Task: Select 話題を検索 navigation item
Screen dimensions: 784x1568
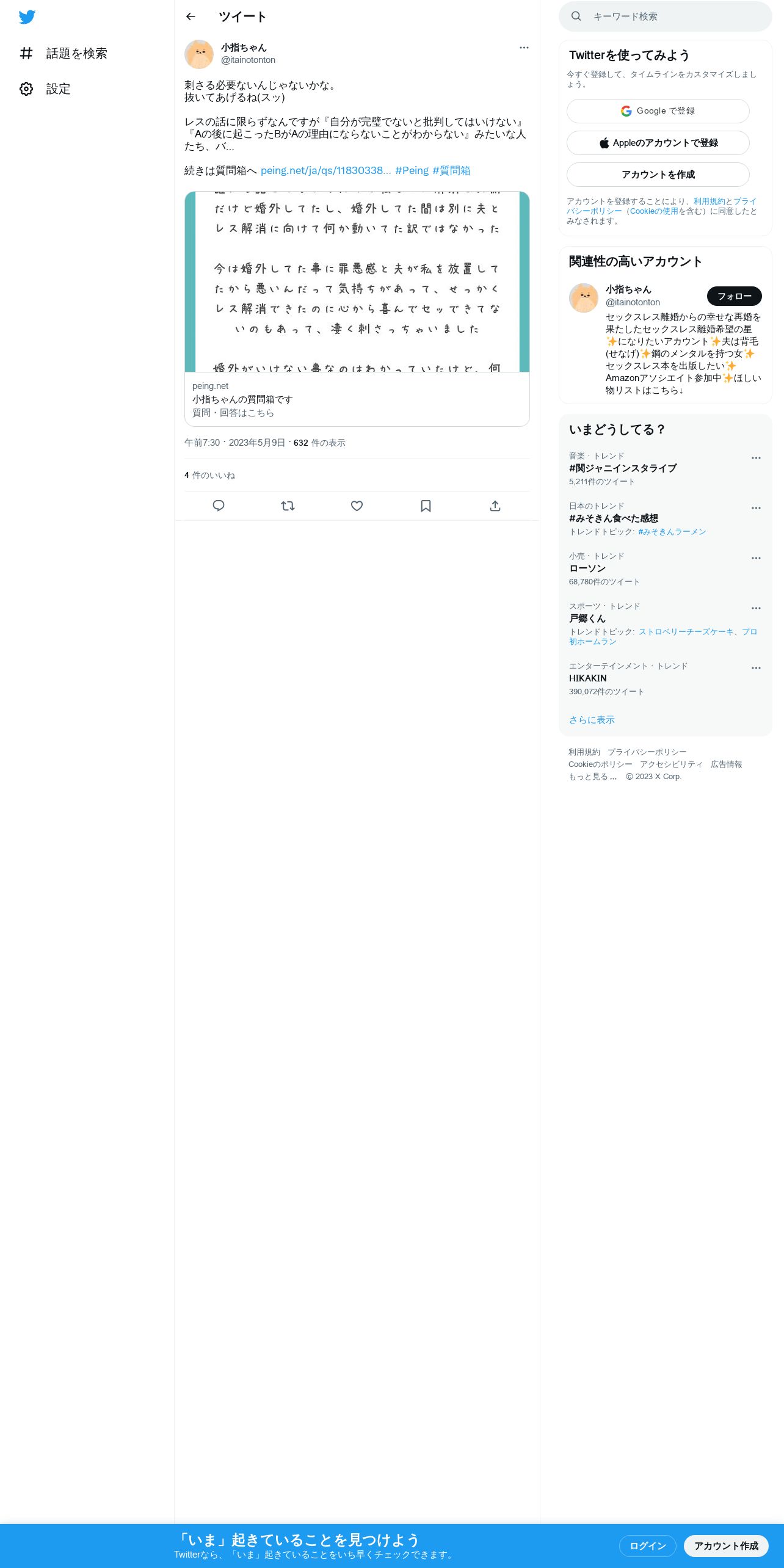Action: coord(64,53)
